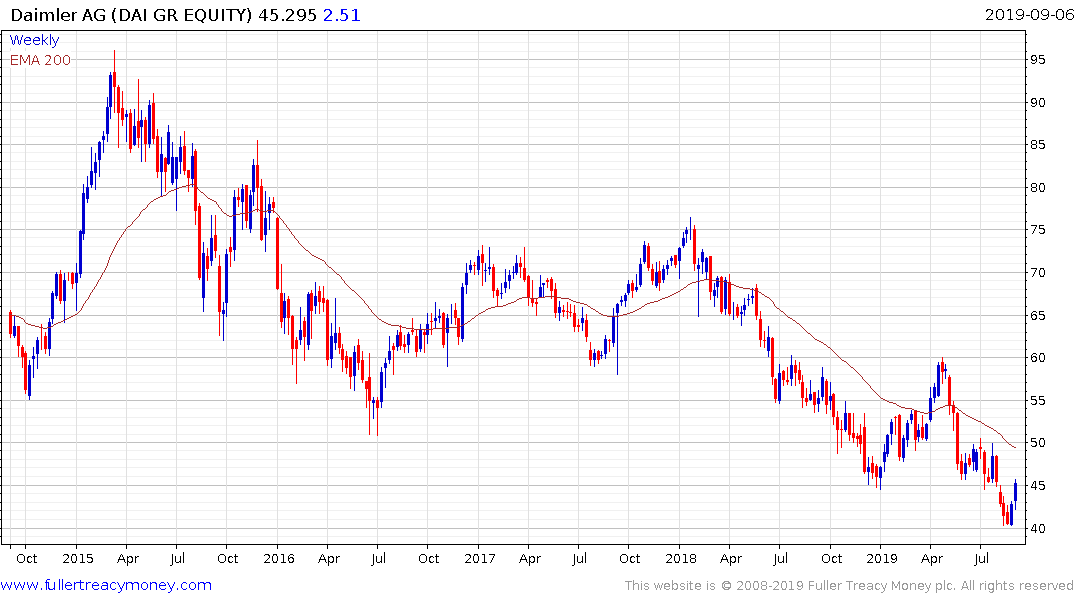Select the blue change value '2.51'
Screen dimensions: 1075x600
click(x=341, y=15)
